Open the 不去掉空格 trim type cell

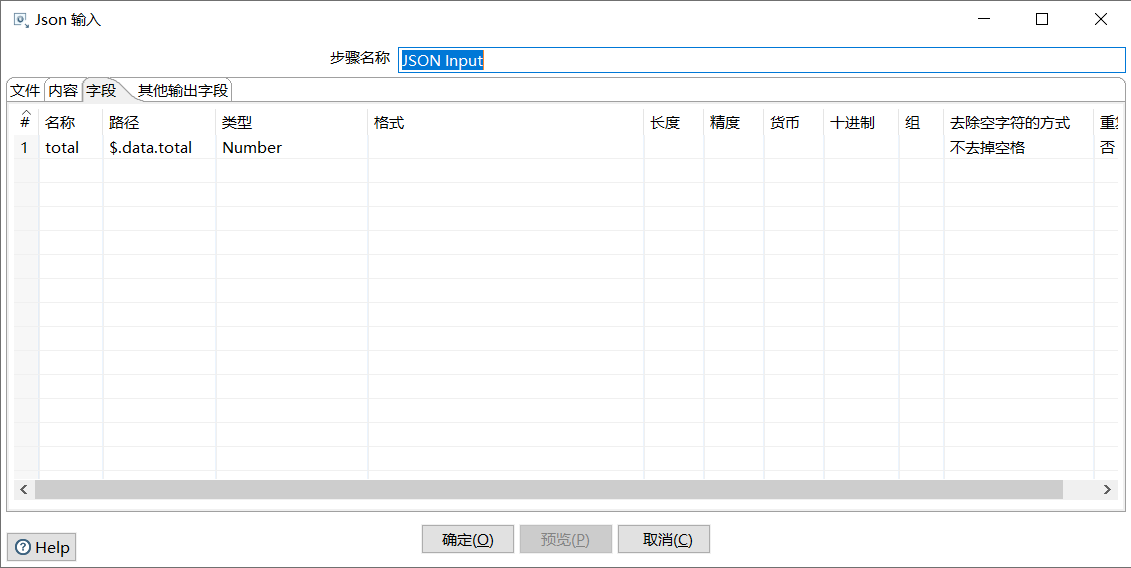[1018, 147]
